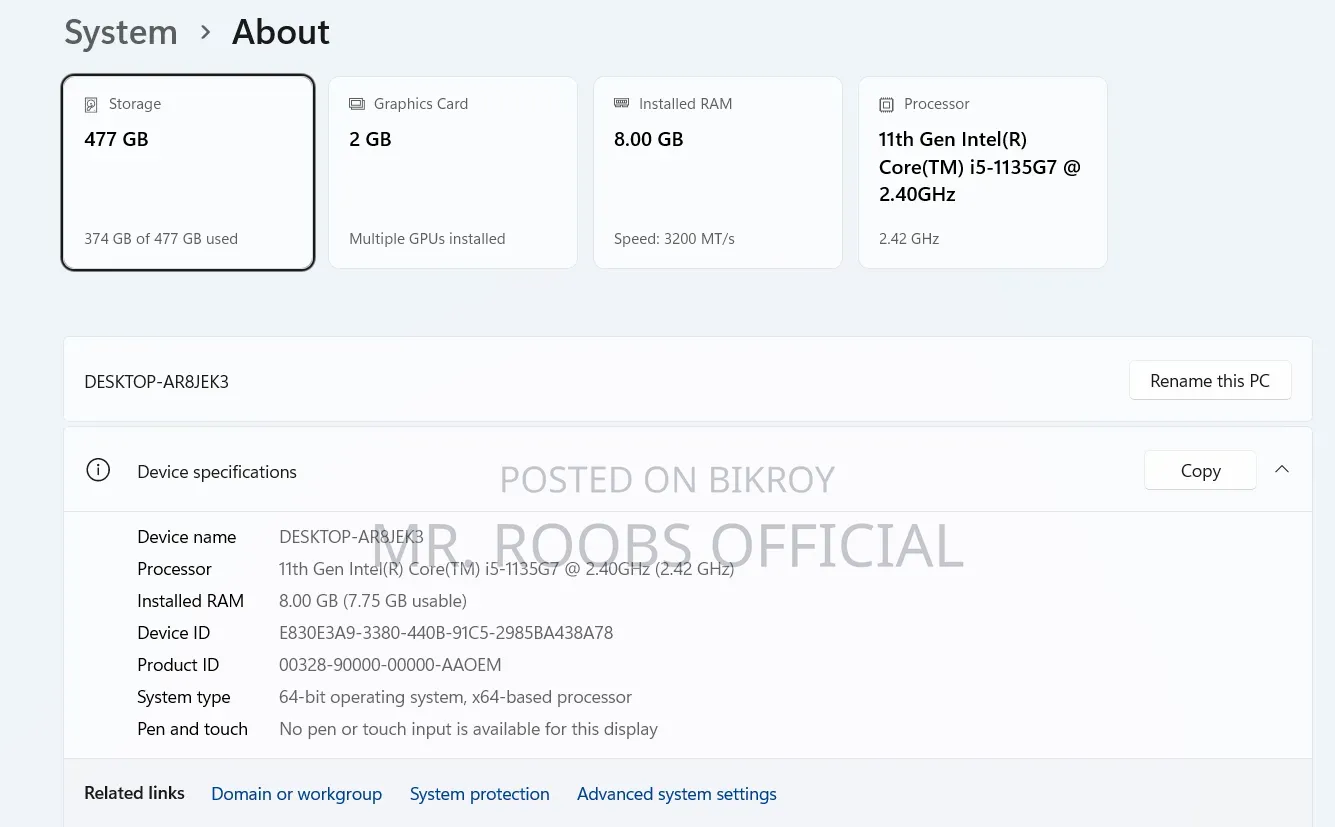1335x827 pixels.
Task: Click the Installed RAM memory icon
Action: [621, 103]
